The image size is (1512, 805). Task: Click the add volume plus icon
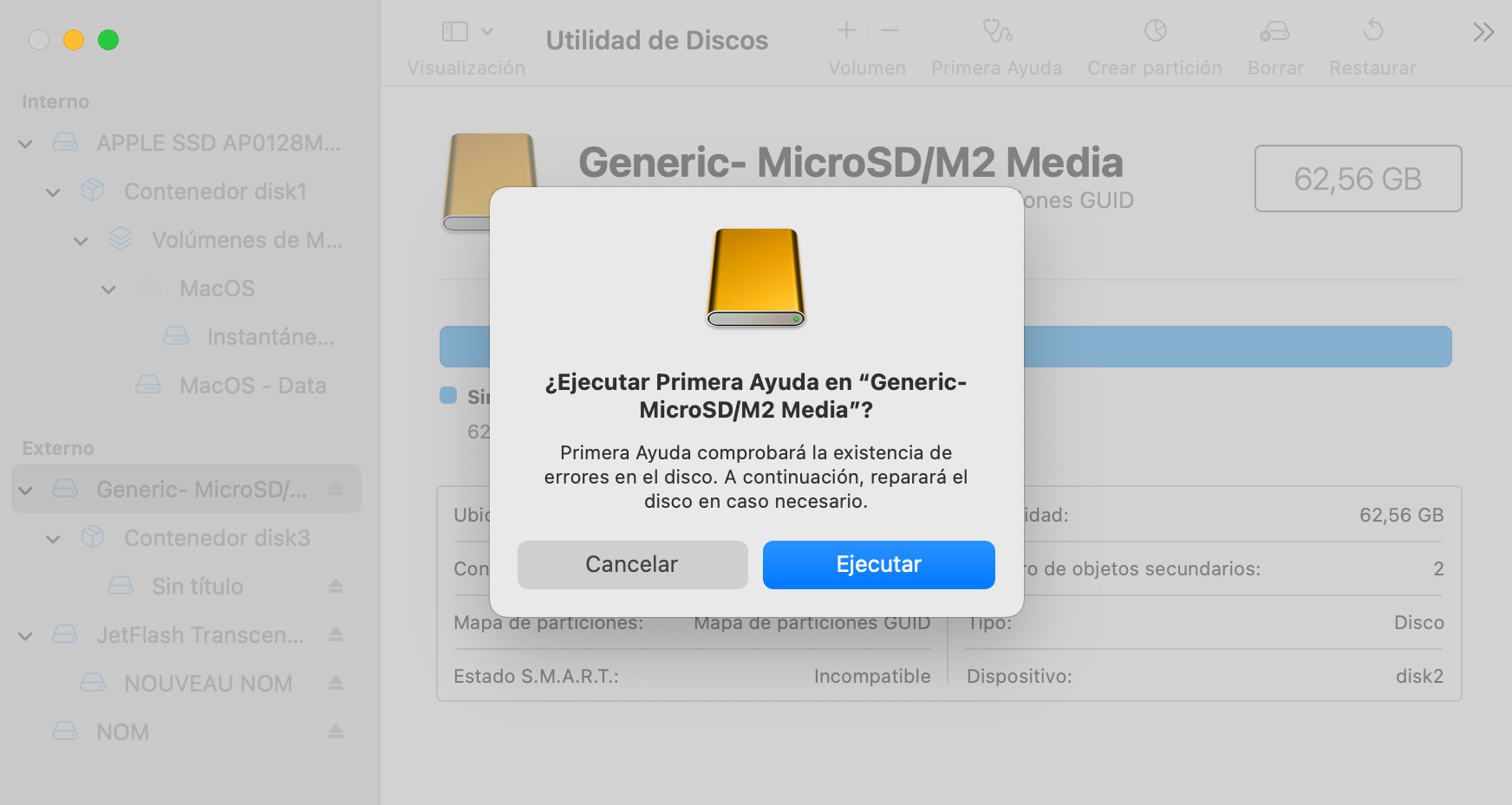[x=846, y=30]
